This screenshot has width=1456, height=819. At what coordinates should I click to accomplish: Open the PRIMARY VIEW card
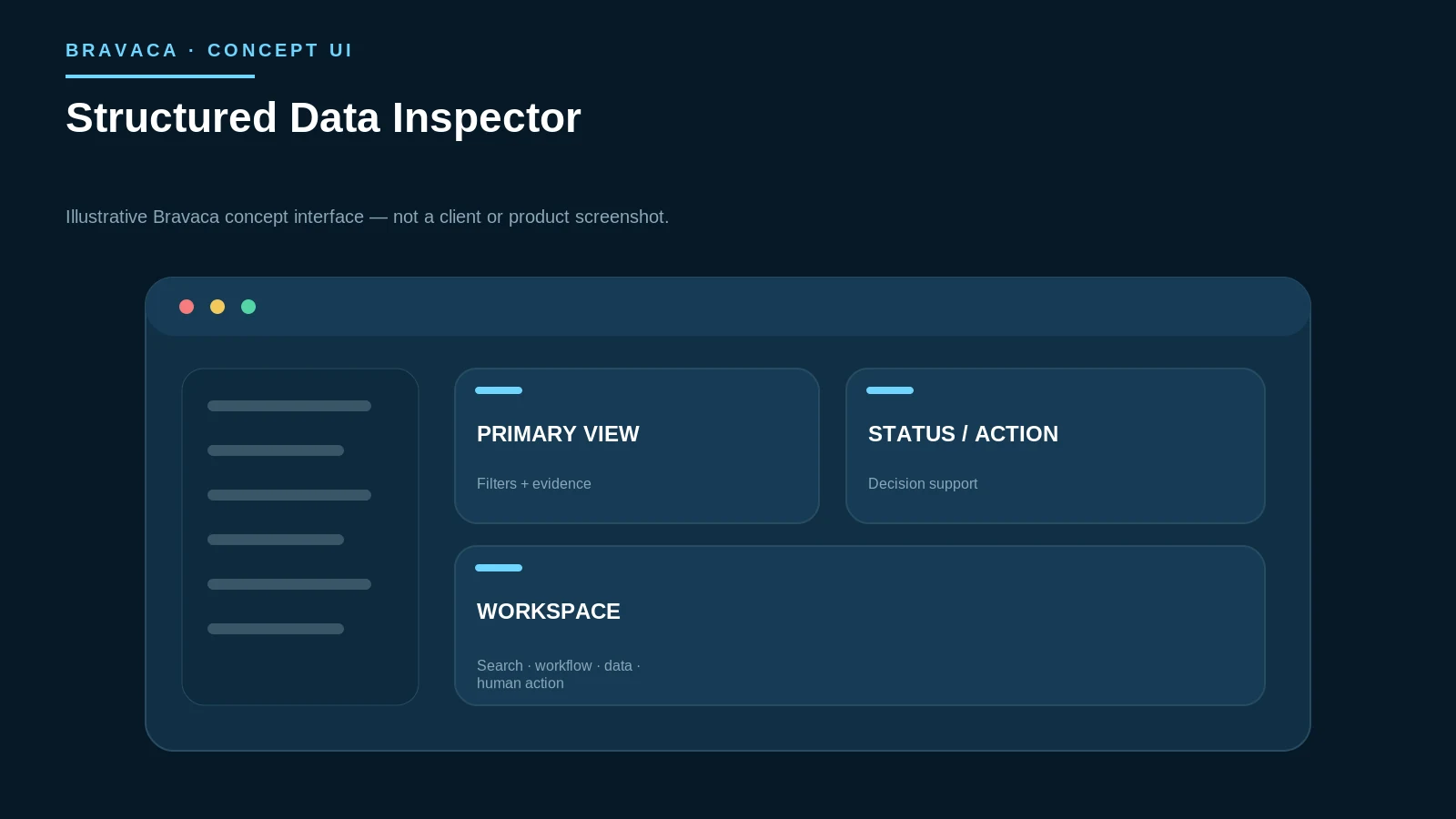(637, 446)
